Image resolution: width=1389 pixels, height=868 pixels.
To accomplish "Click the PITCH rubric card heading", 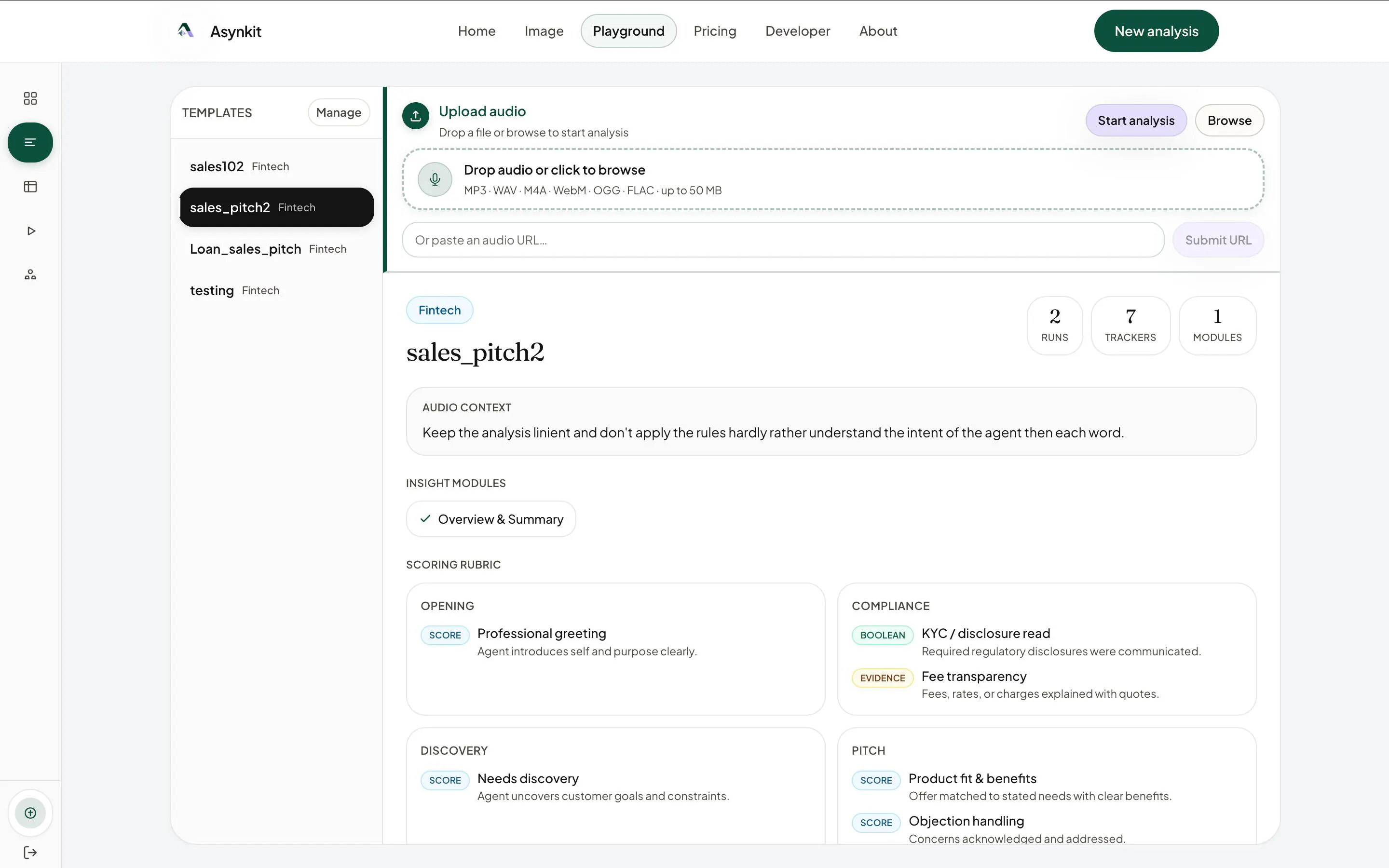I will [868, 750].
